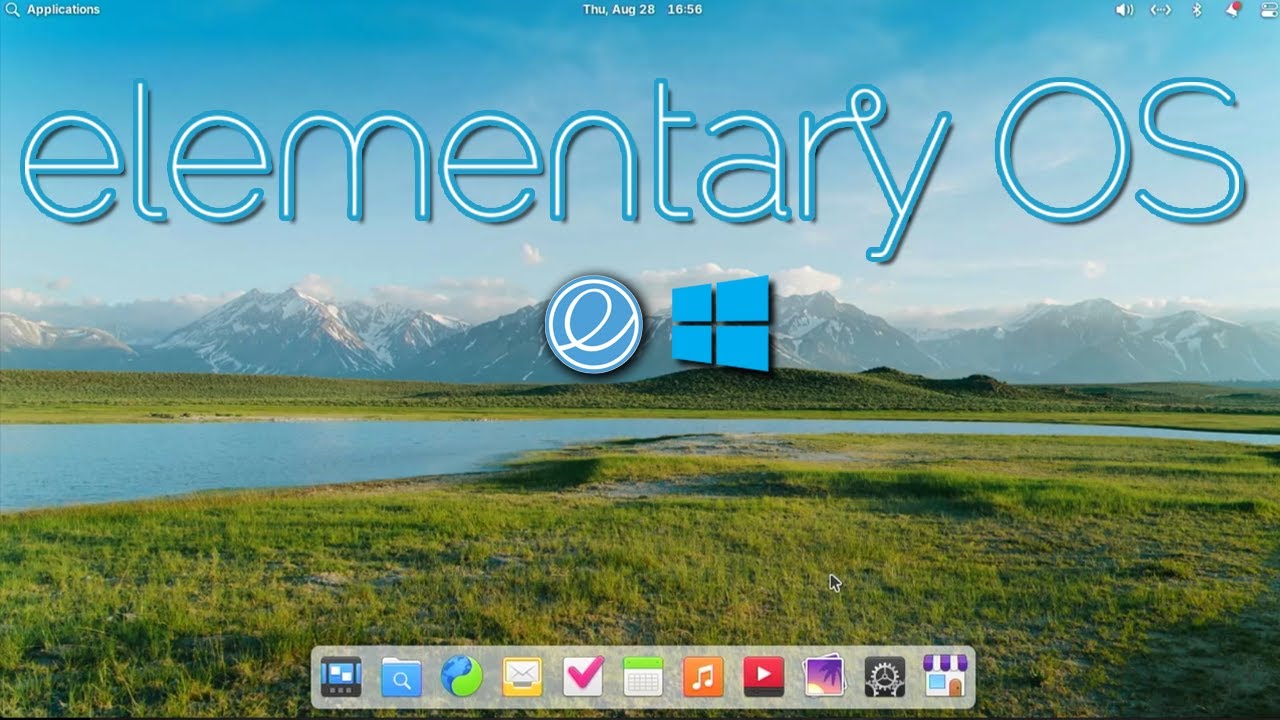The height and width of the screenshot is (720, 1280).
Task: Open the Files app in dock
Action: point(401,677)
